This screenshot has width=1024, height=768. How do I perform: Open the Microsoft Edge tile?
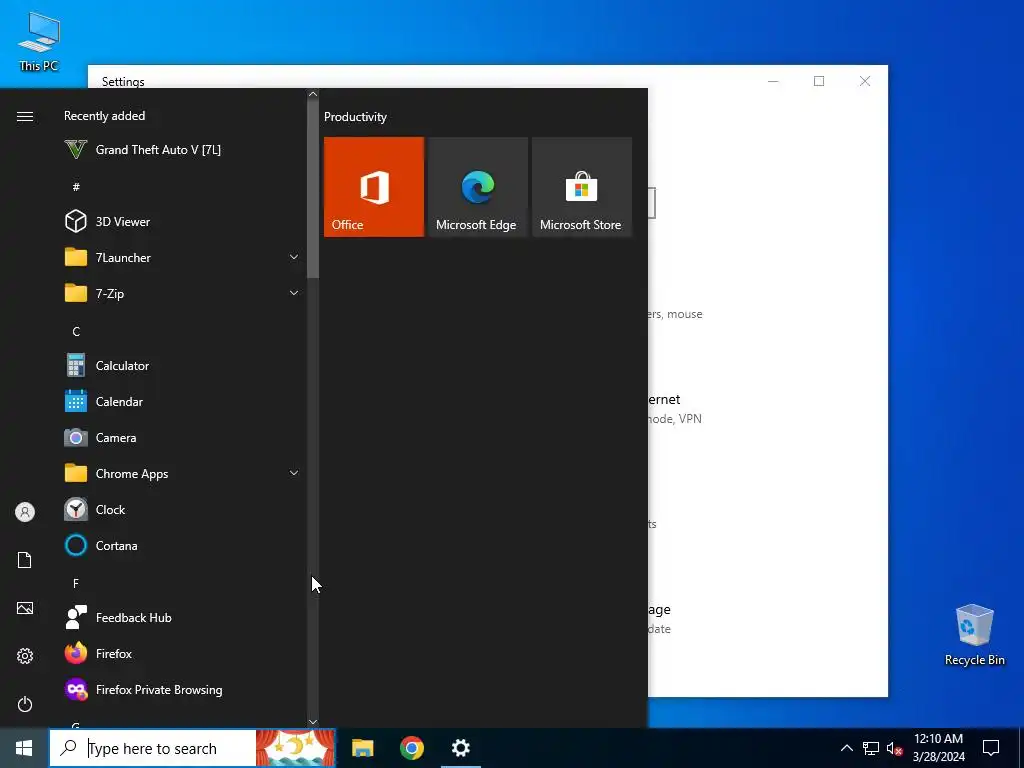pos(477,187)
